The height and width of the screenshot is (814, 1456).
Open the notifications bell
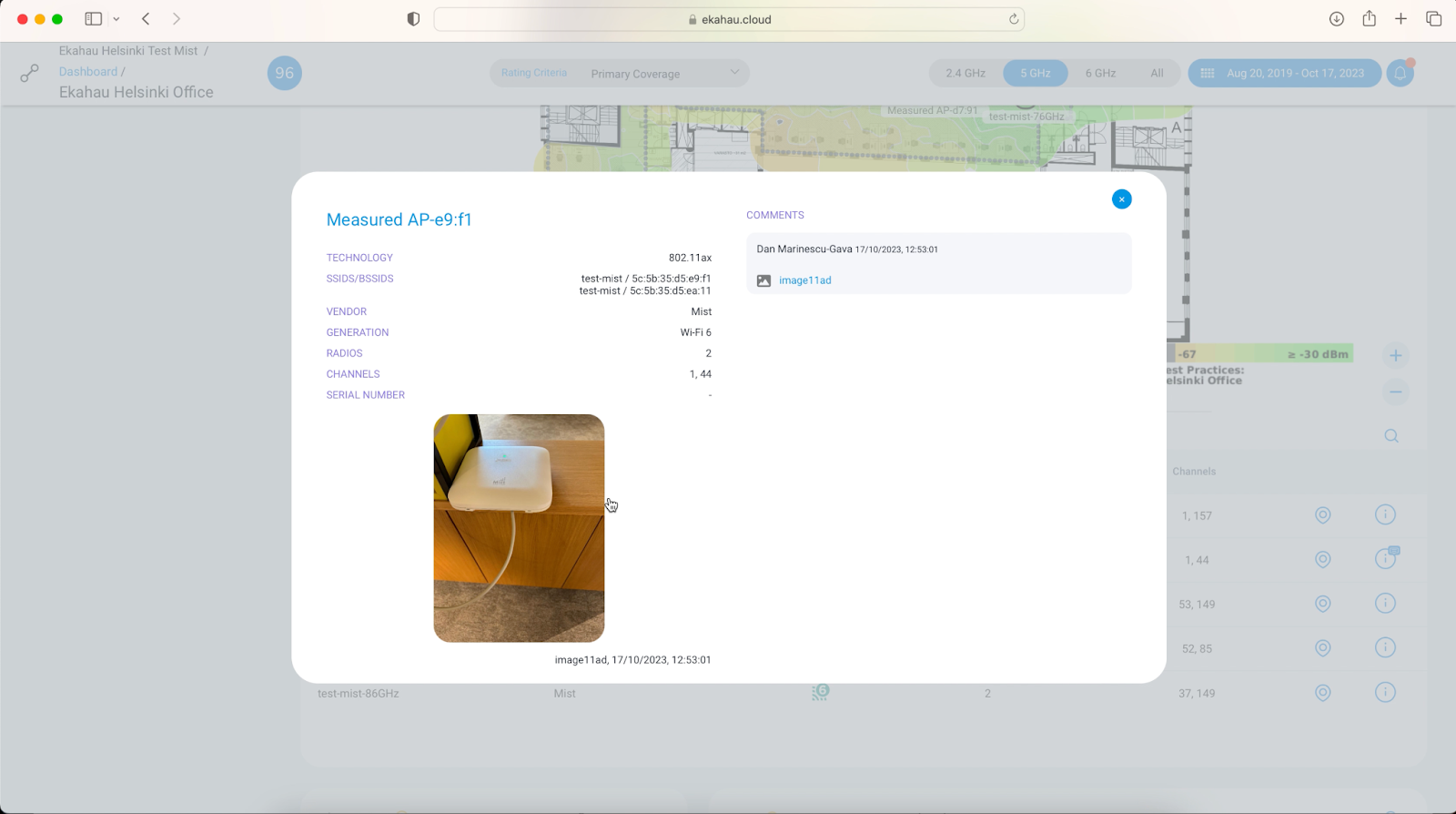pos(1400,74)
